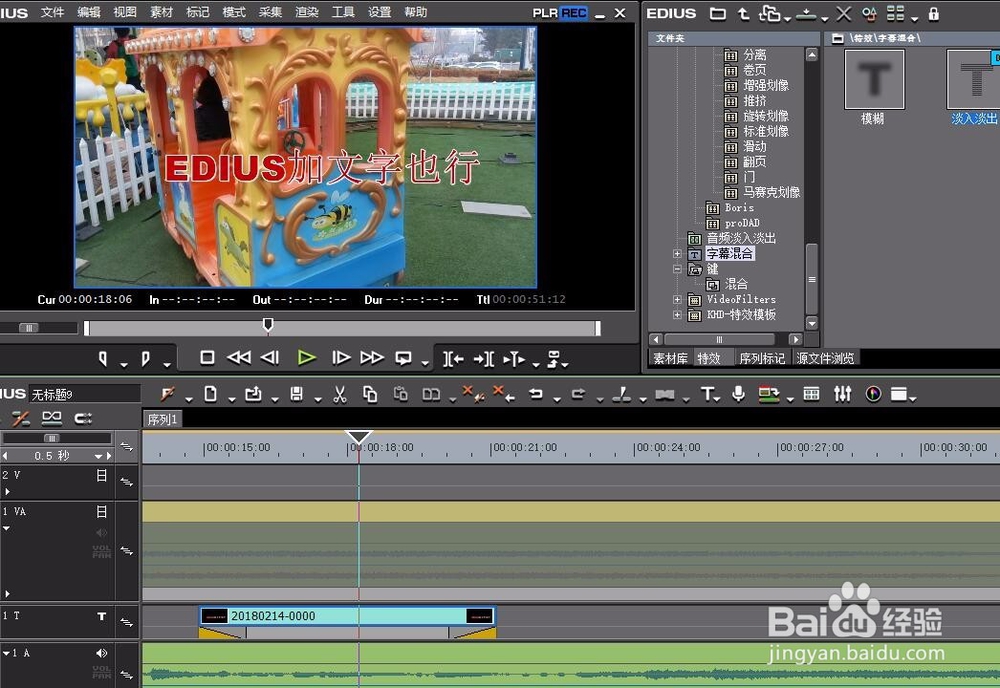Switch to the 源文件浏览 tab
This screenshot has width=1000, height=688.
click(x=825, y=358)
